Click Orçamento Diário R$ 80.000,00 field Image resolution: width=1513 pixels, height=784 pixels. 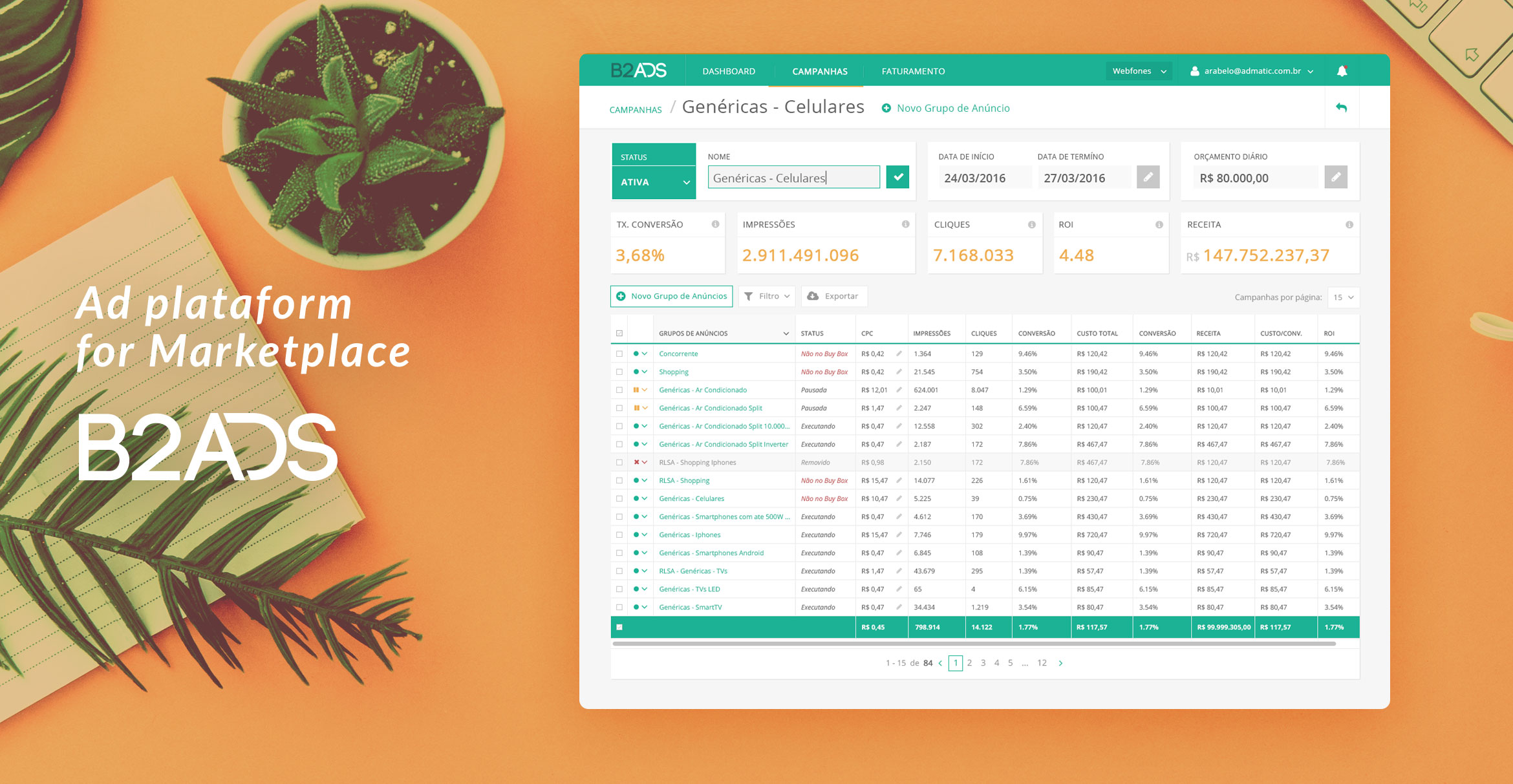[x=1254, y=178]
